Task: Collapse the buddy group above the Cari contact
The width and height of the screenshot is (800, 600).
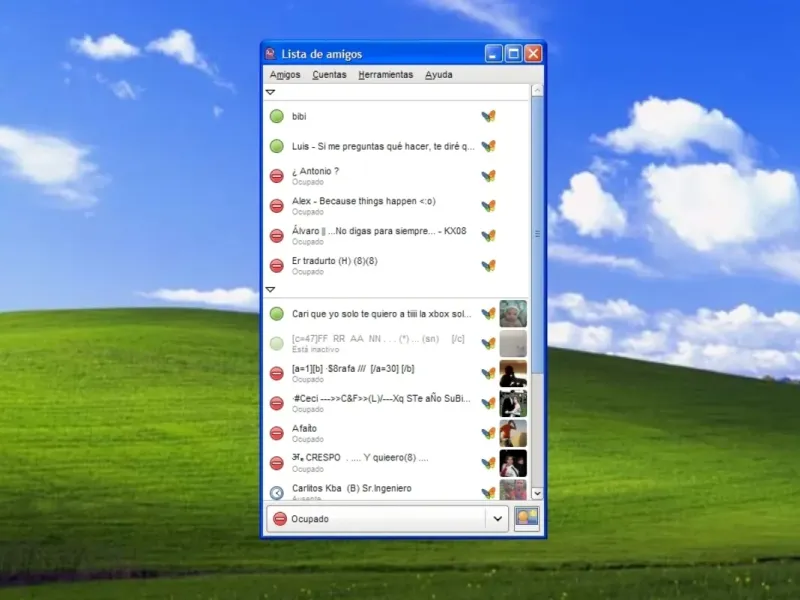Action: 270,290
